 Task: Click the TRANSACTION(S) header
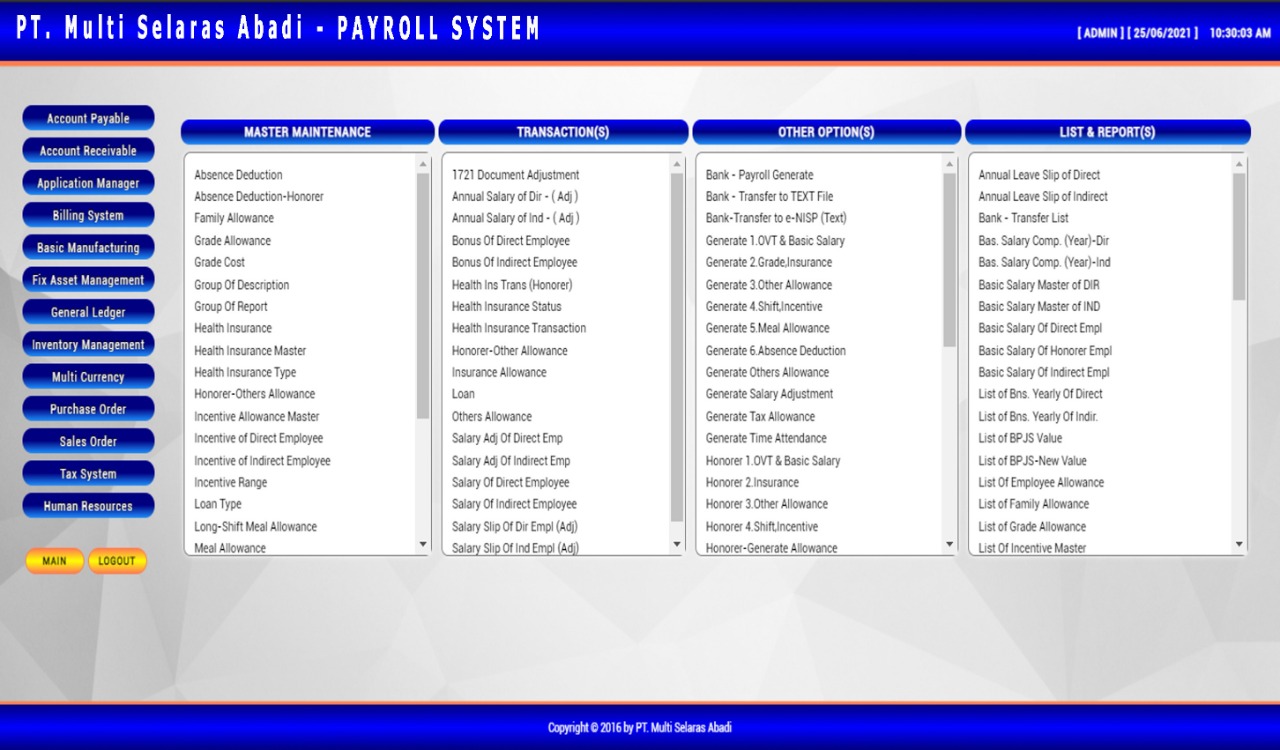pos(563,132)
